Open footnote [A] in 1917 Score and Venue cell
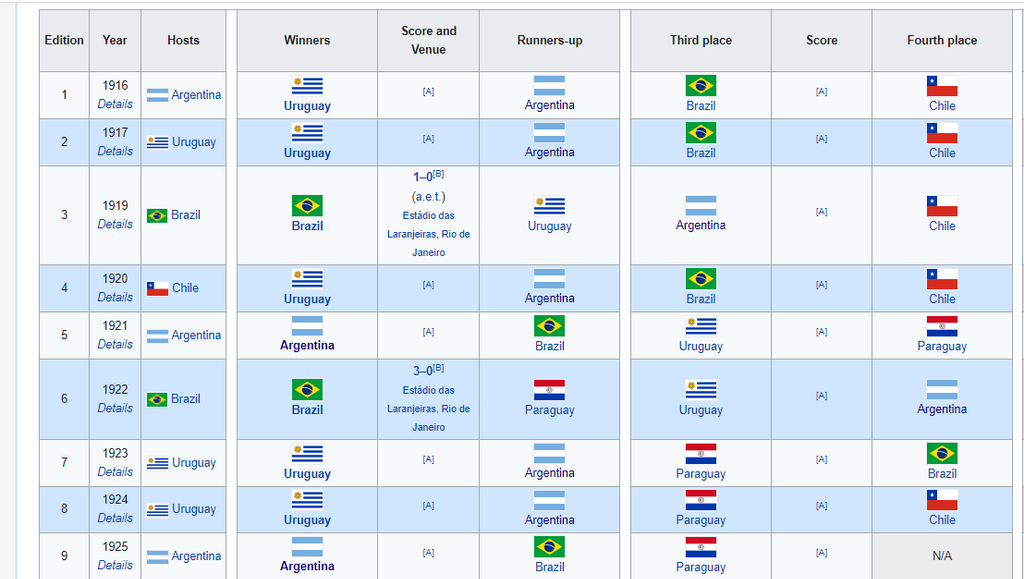Image resolution: width=1024 pixels, height=579 pixels. click(x=428, y=139)
